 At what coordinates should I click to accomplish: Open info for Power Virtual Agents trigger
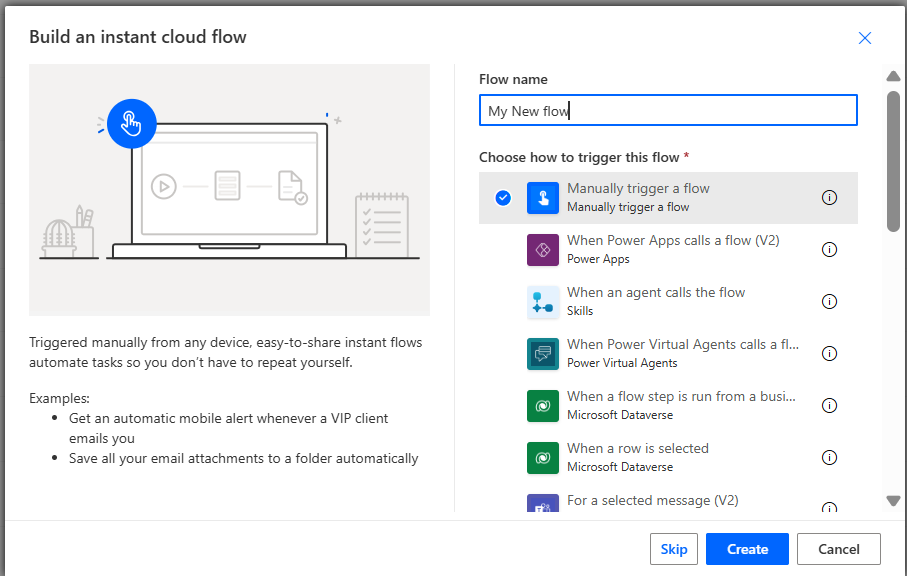click(829, 354)
